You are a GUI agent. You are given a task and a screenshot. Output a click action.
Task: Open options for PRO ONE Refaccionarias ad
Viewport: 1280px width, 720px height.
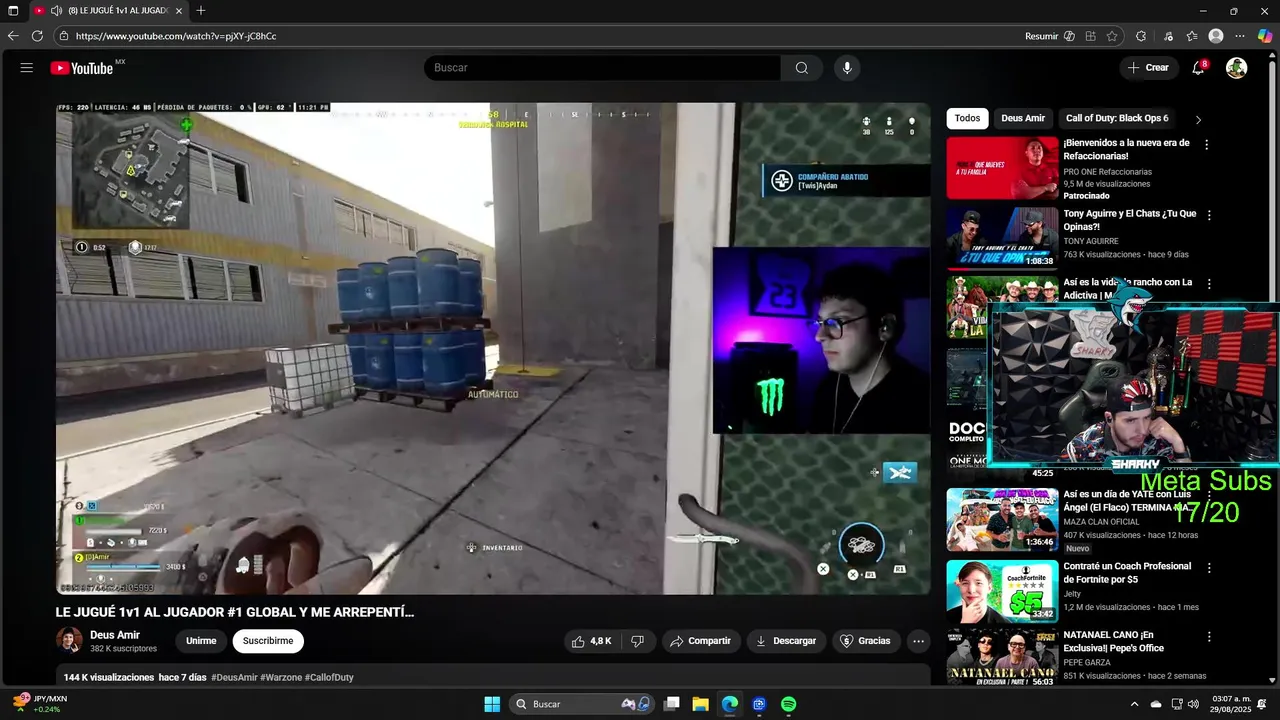pyautogui.click(x=1206, y=145)
